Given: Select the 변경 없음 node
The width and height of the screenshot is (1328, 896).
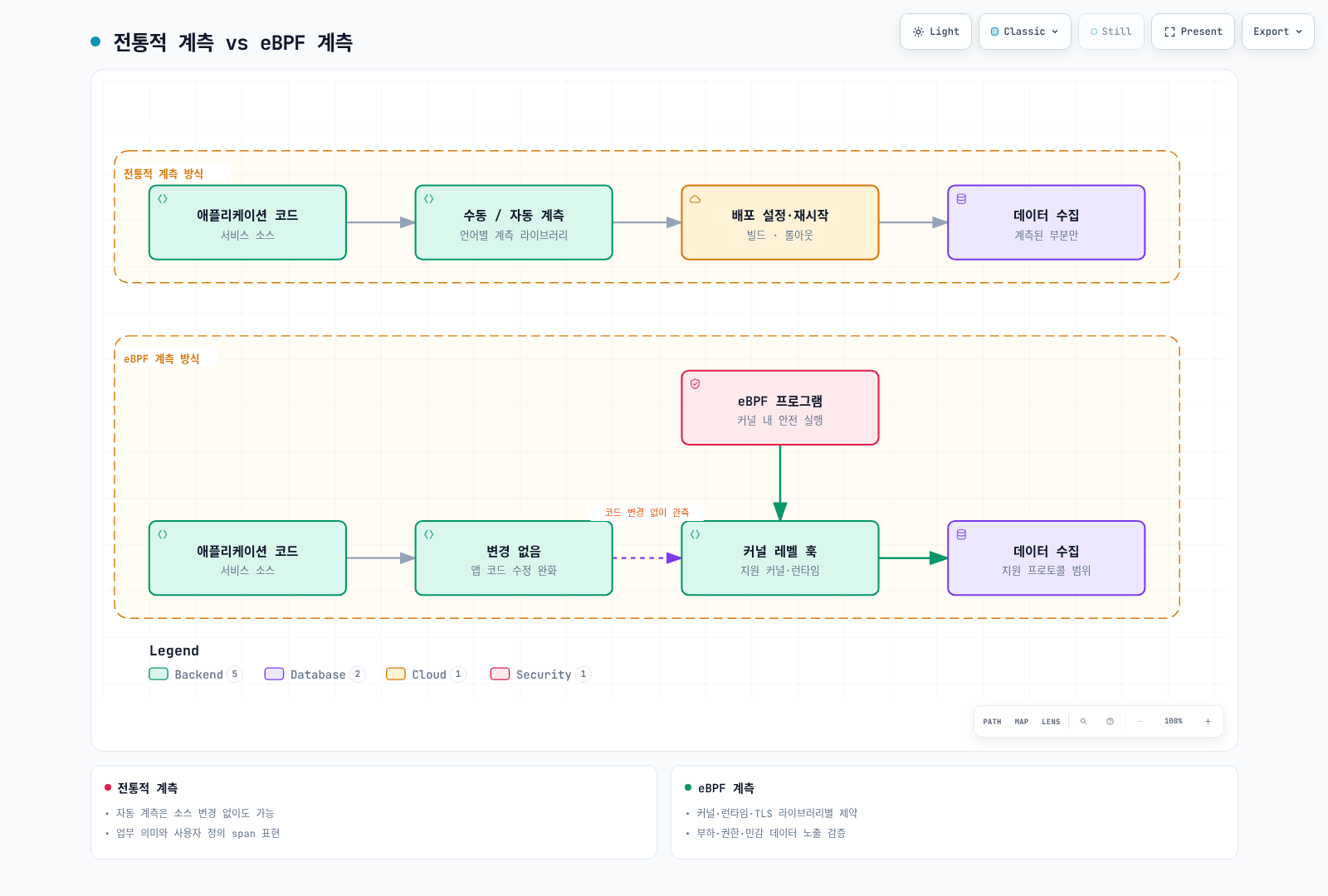Looking at the screenshot, I should pyautogui.click(x=514, y=558).
